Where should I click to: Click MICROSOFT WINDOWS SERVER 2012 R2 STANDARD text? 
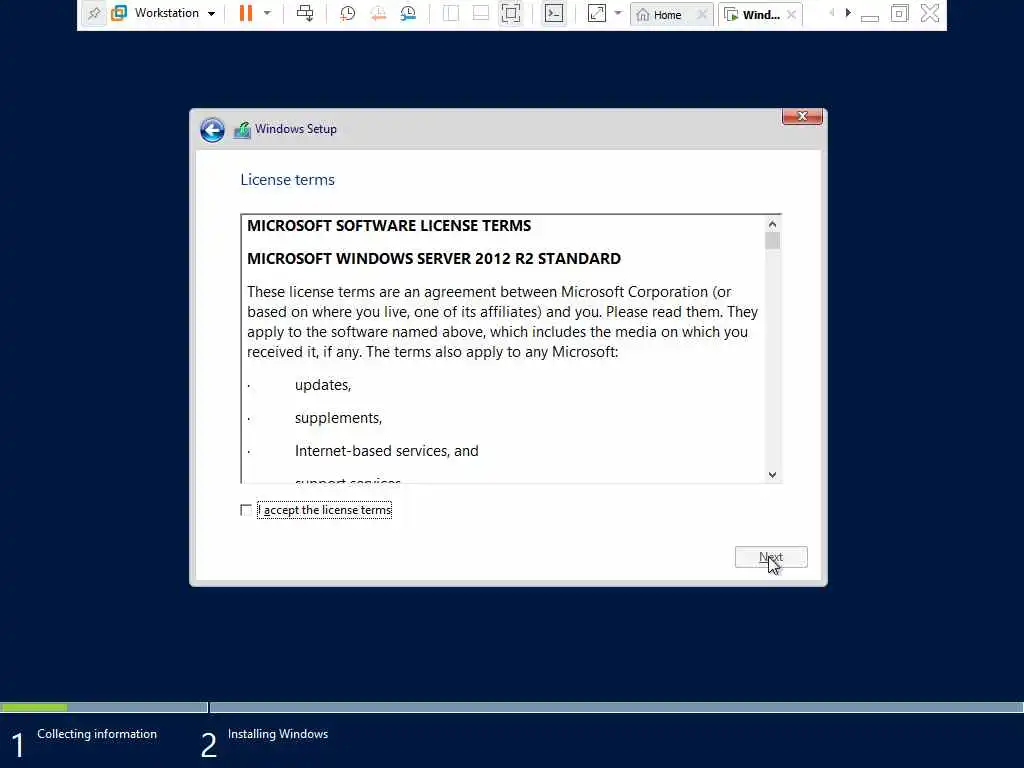pyautogui.click(x=434, y=259)
